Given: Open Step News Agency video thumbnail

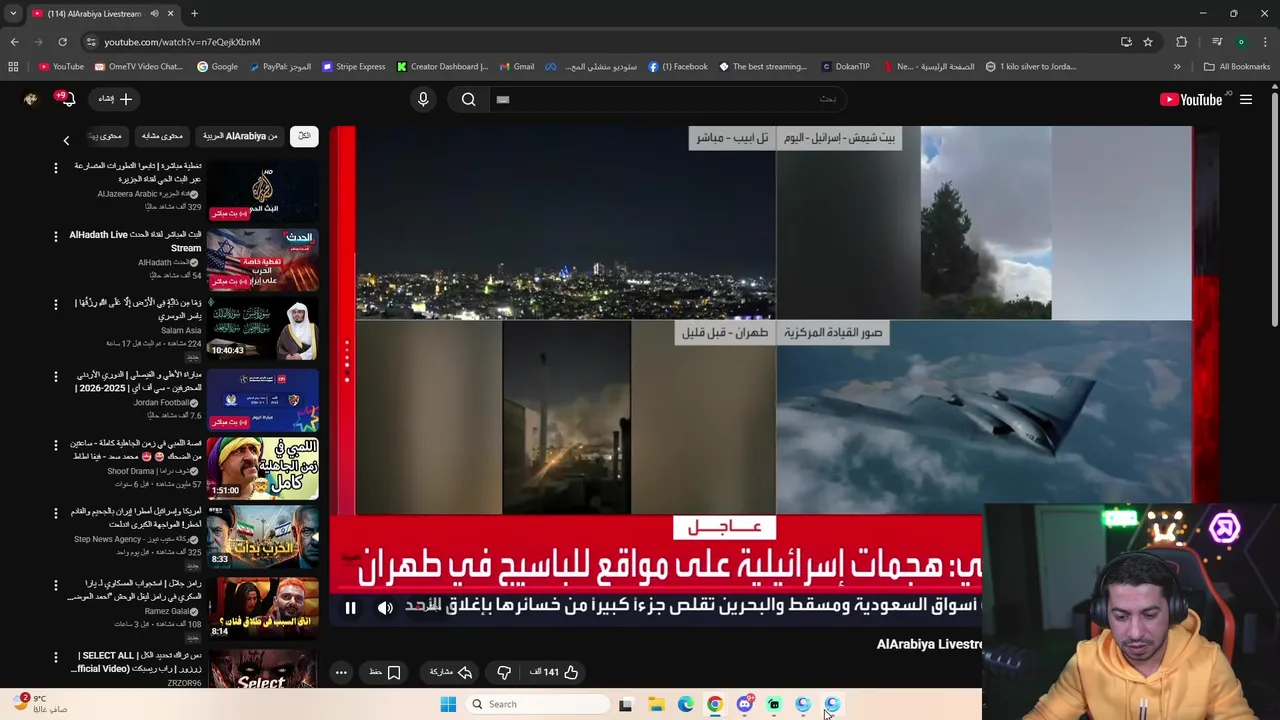Looking at the screenshot, I should click(263, 537).
